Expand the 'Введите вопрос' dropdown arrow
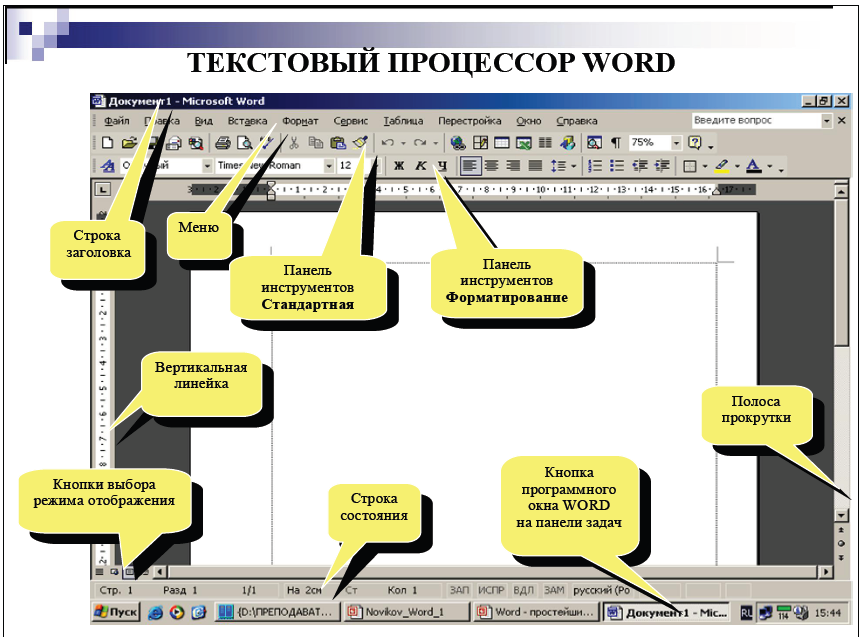This screenshot has width=865, height=637. click(x=826, y=120)
